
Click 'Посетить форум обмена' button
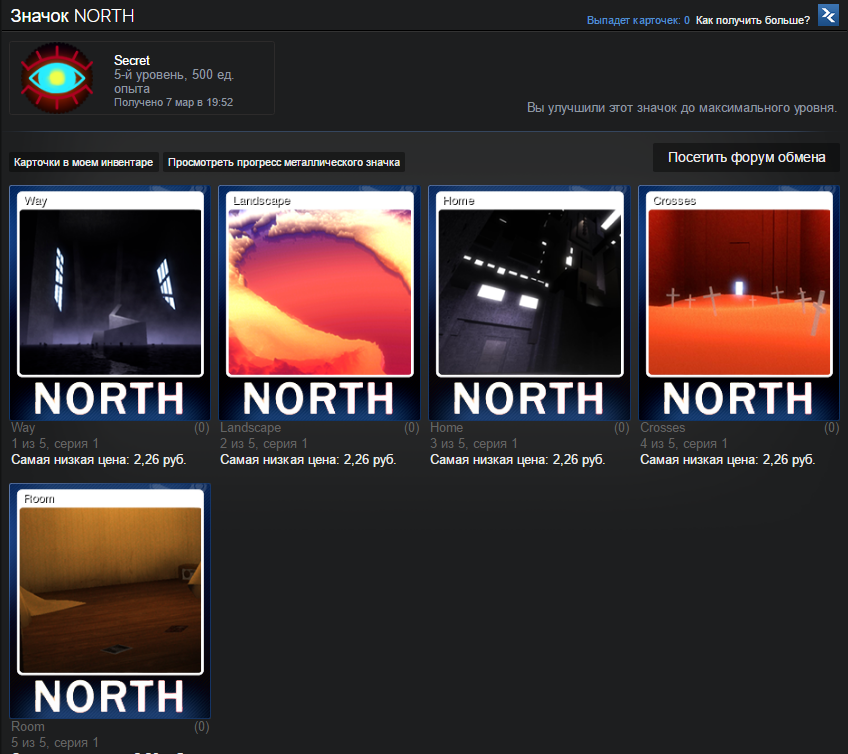(746, 157)
